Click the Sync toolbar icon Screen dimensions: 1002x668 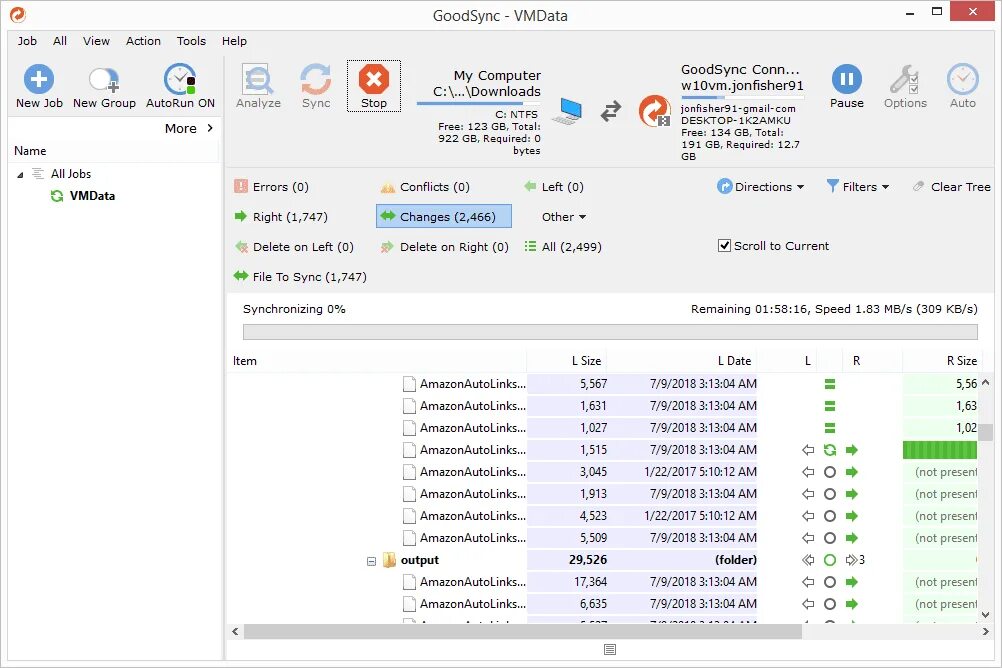point(316,79)
